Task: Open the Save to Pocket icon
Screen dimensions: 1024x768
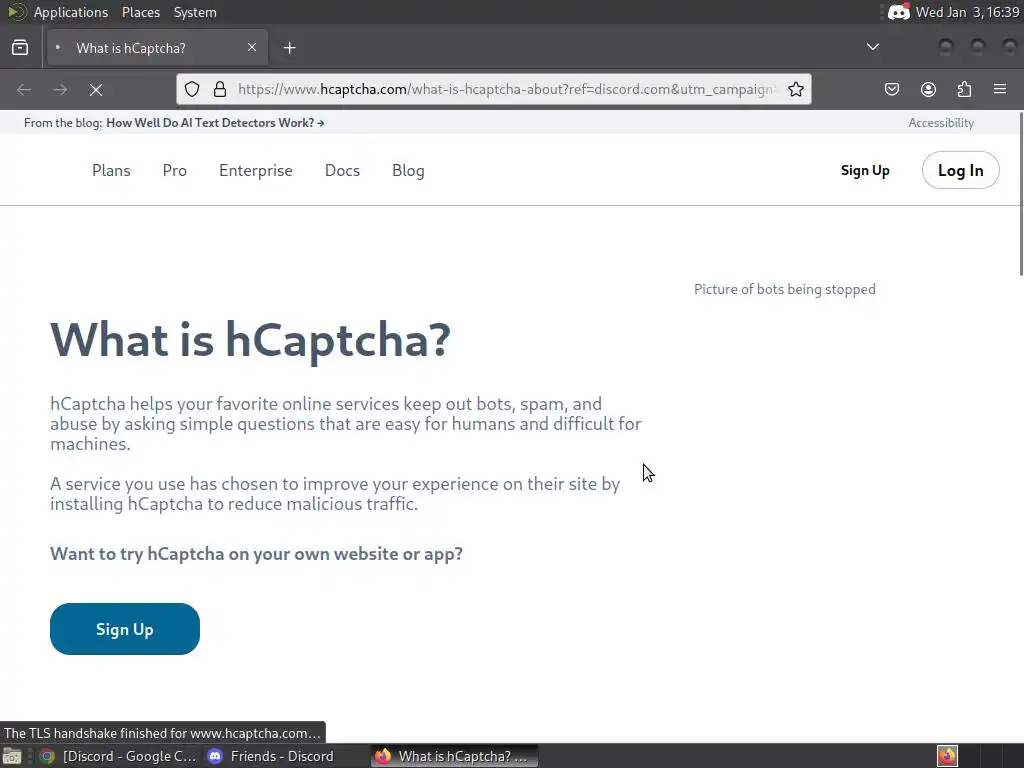Action: [x=892, y=89]
